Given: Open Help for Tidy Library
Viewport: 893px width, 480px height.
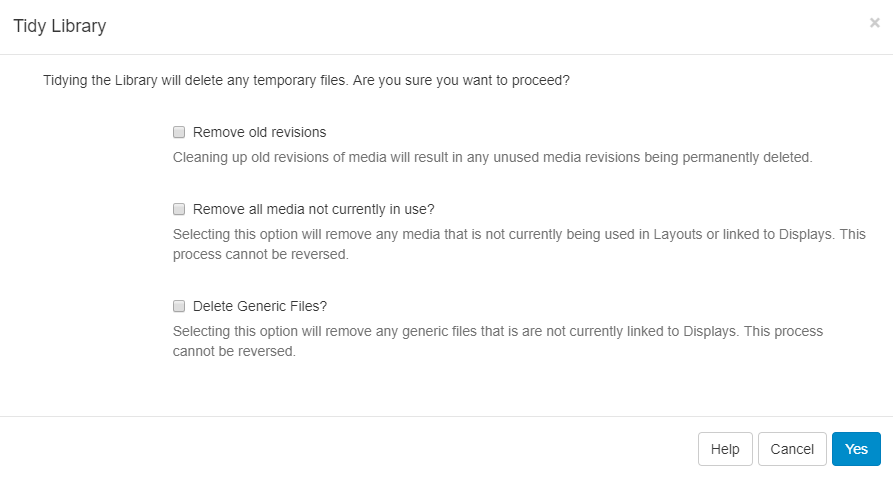Looking at the screenshot, I should (725, 449).
